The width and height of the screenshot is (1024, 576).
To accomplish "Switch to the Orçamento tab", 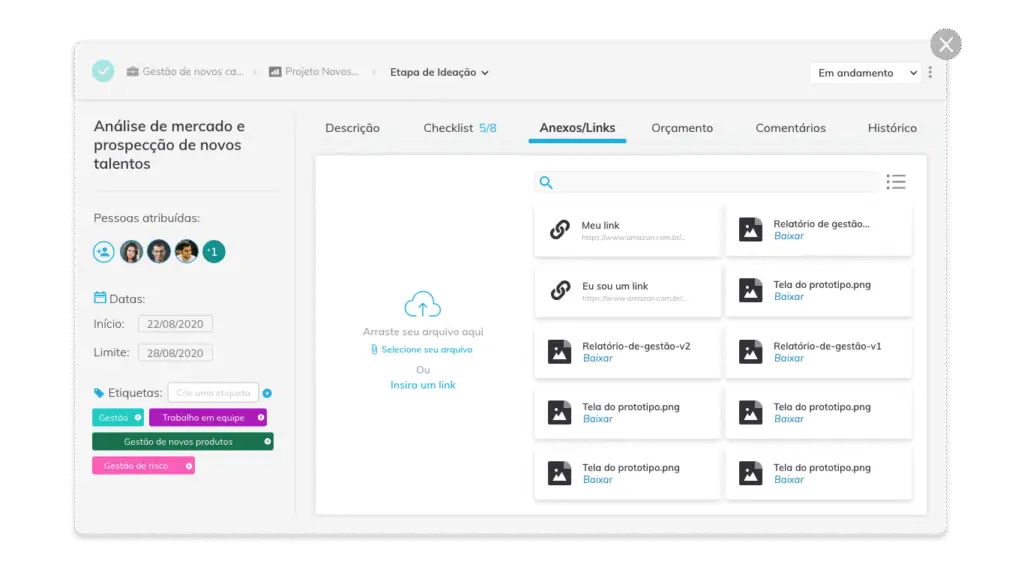I will click(682, 128).
